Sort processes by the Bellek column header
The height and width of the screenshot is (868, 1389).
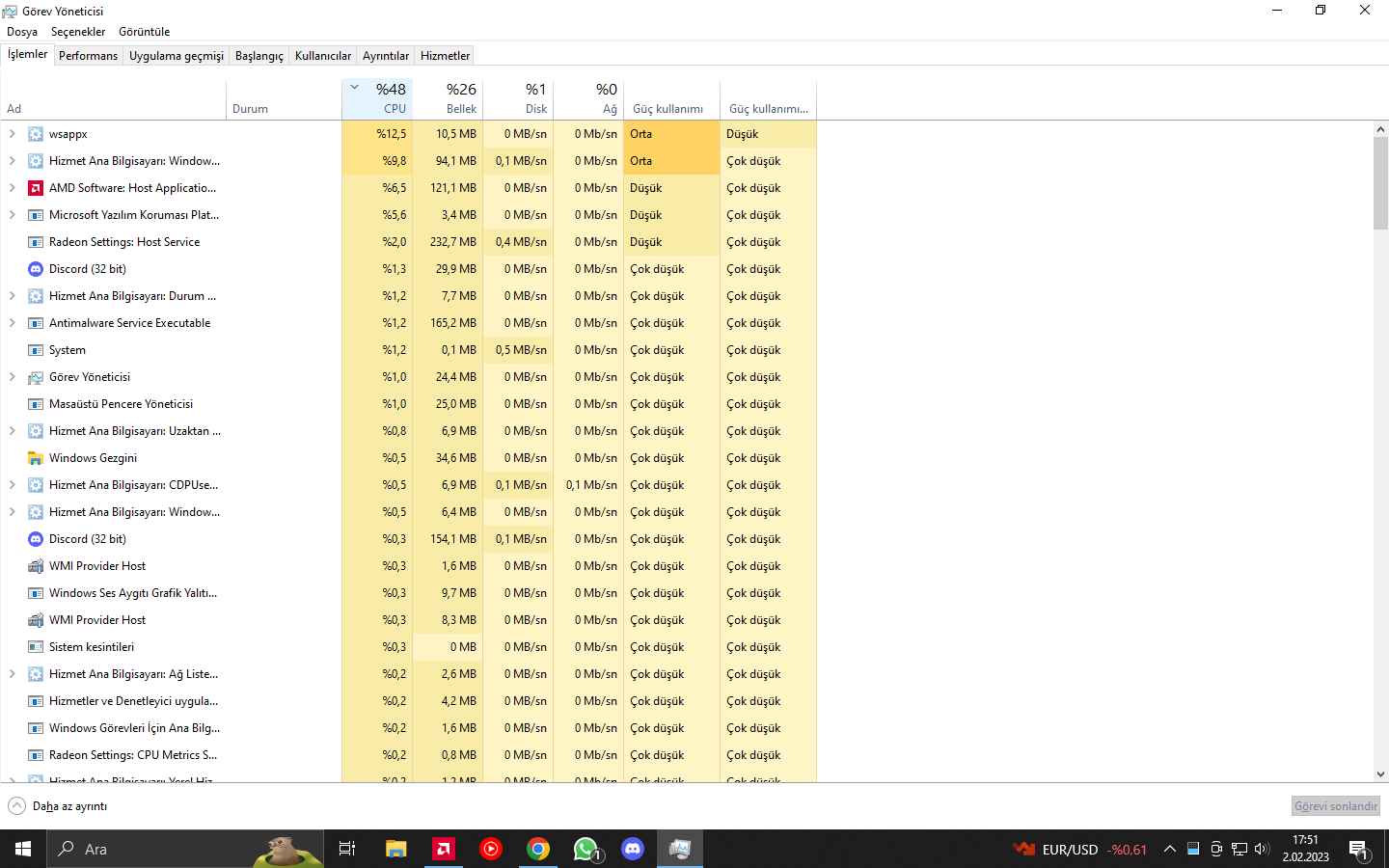pos(448,98)
